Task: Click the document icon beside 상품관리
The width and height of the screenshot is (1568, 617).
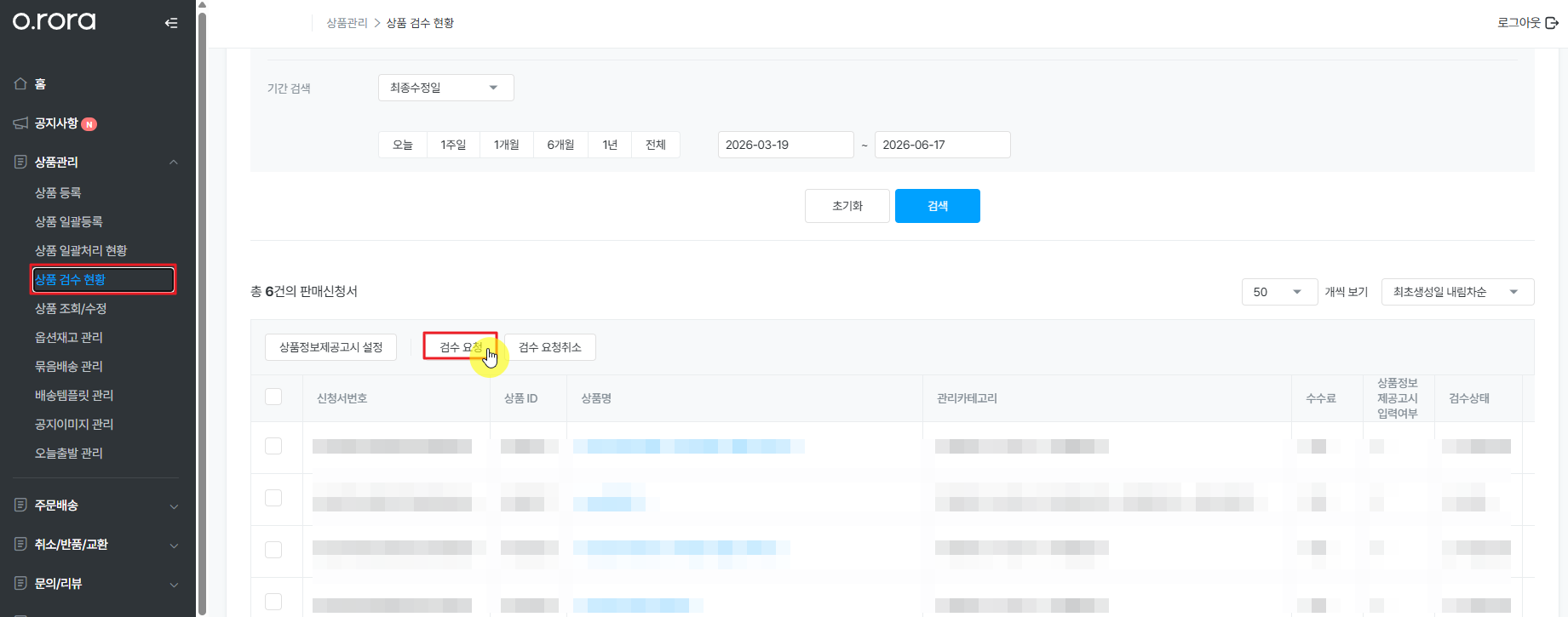Action: (x=20, y=162)
